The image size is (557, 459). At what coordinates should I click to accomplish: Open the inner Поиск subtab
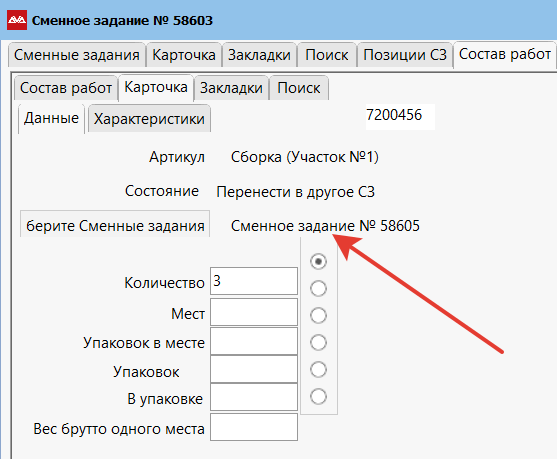click(299, 88)
